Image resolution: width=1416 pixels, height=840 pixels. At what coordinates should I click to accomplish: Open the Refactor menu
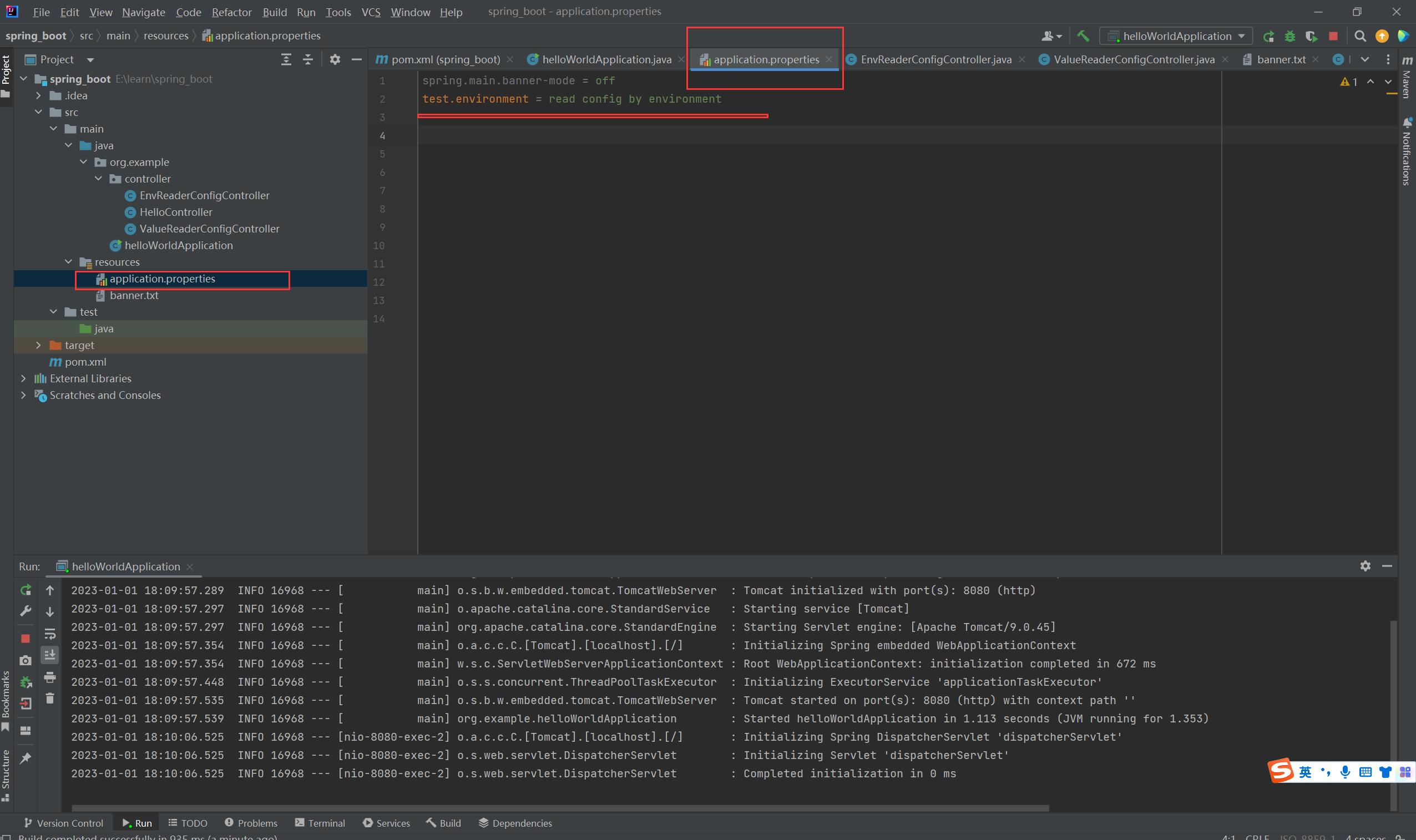coord(231,12)
